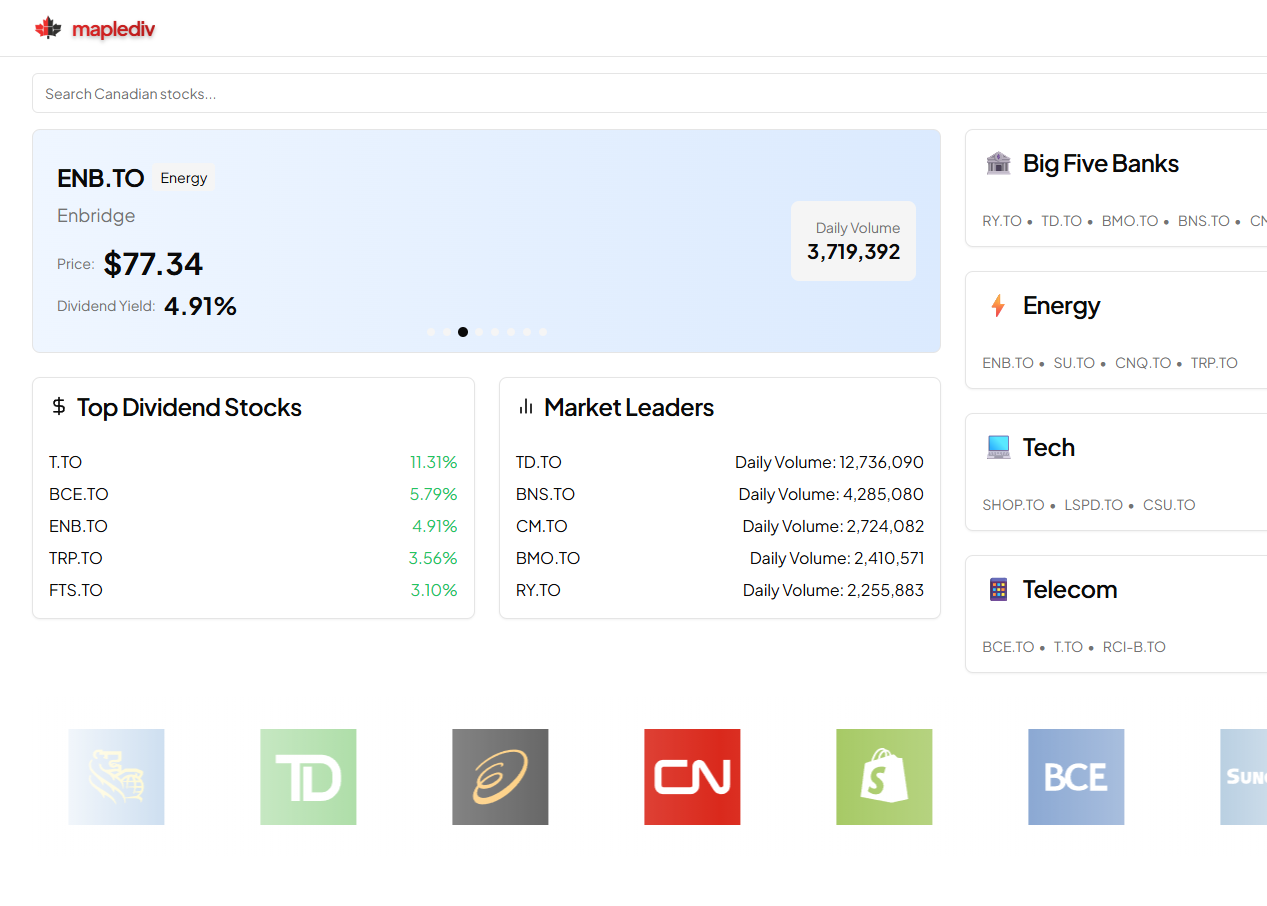This screenshot has height=906, width=1267.
Task: Click the Energy lightning bolt icon
Action: (998, 305)
